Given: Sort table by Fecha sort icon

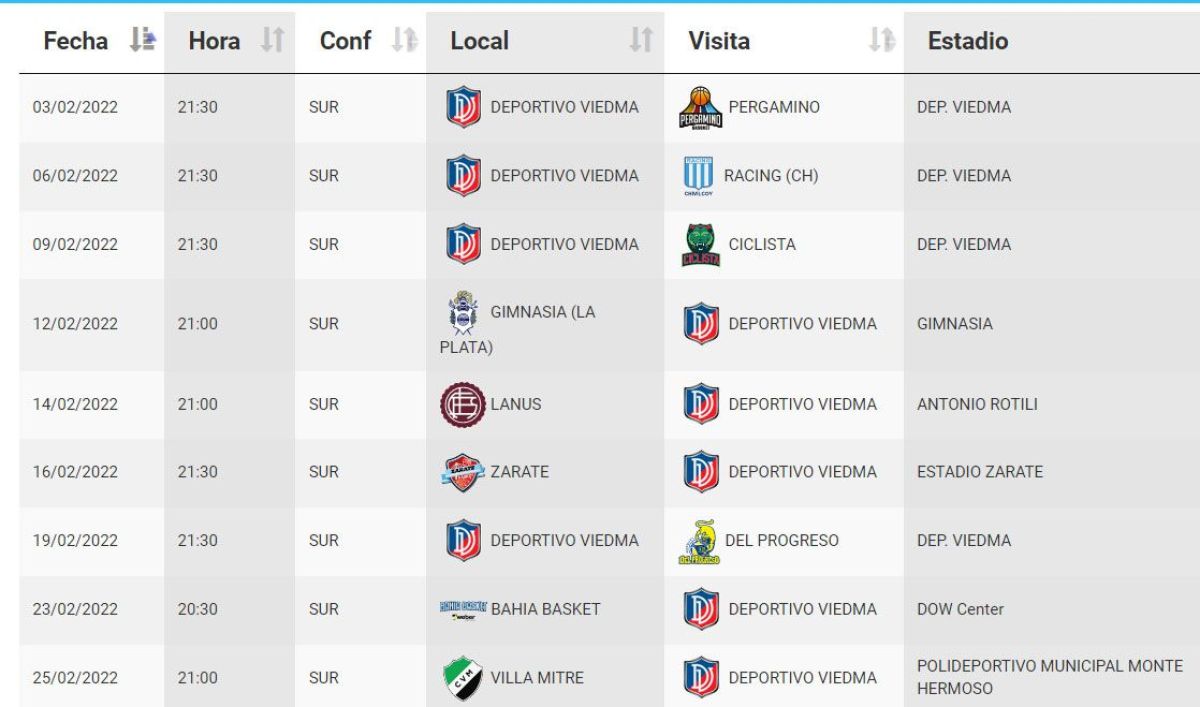Looking at the screenshot, I should [143, 41].
